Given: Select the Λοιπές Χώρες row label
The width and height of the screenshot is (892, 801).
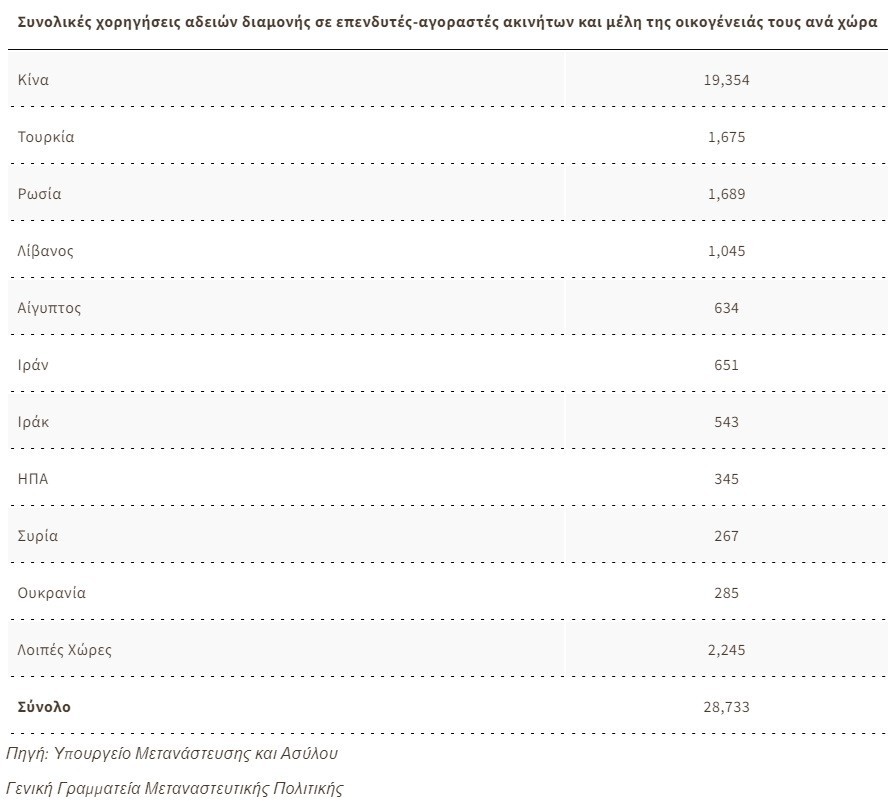Looking at the screenshot, I should pyautogui.click(x=65, y=650).
